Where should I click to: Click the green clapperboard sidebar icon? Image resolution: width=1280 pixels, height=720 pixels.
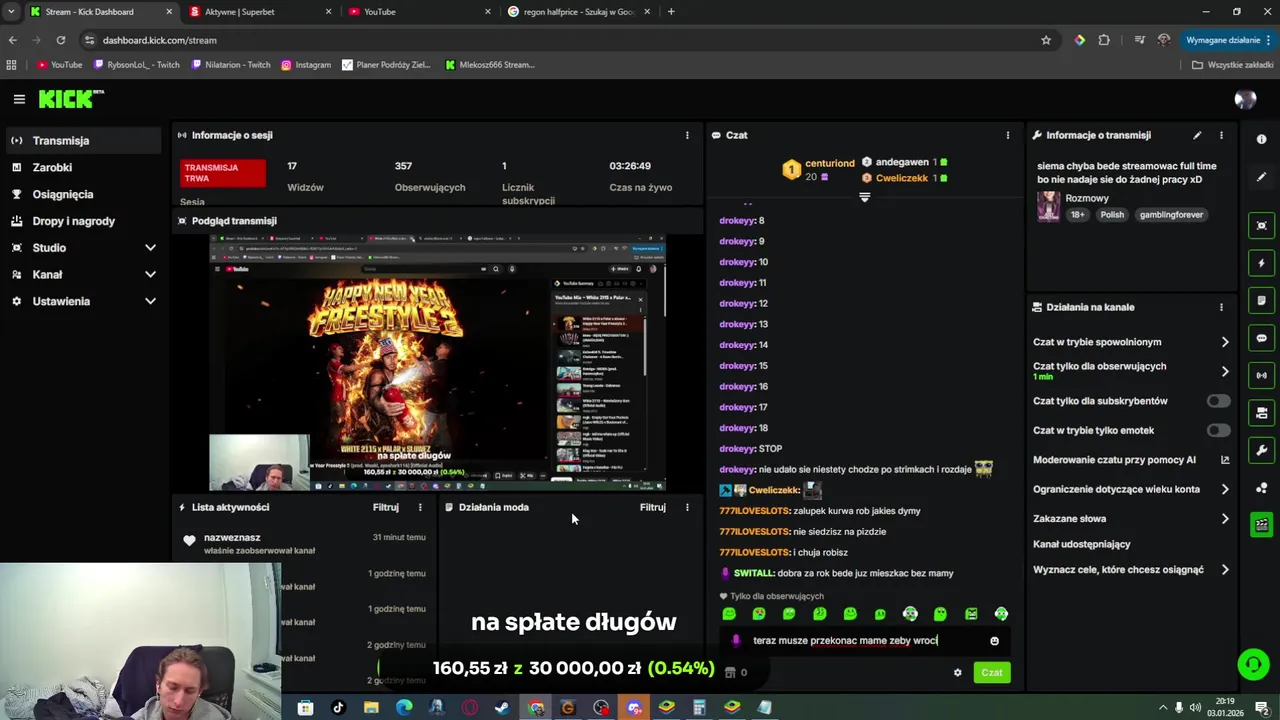click(1261, 524)
